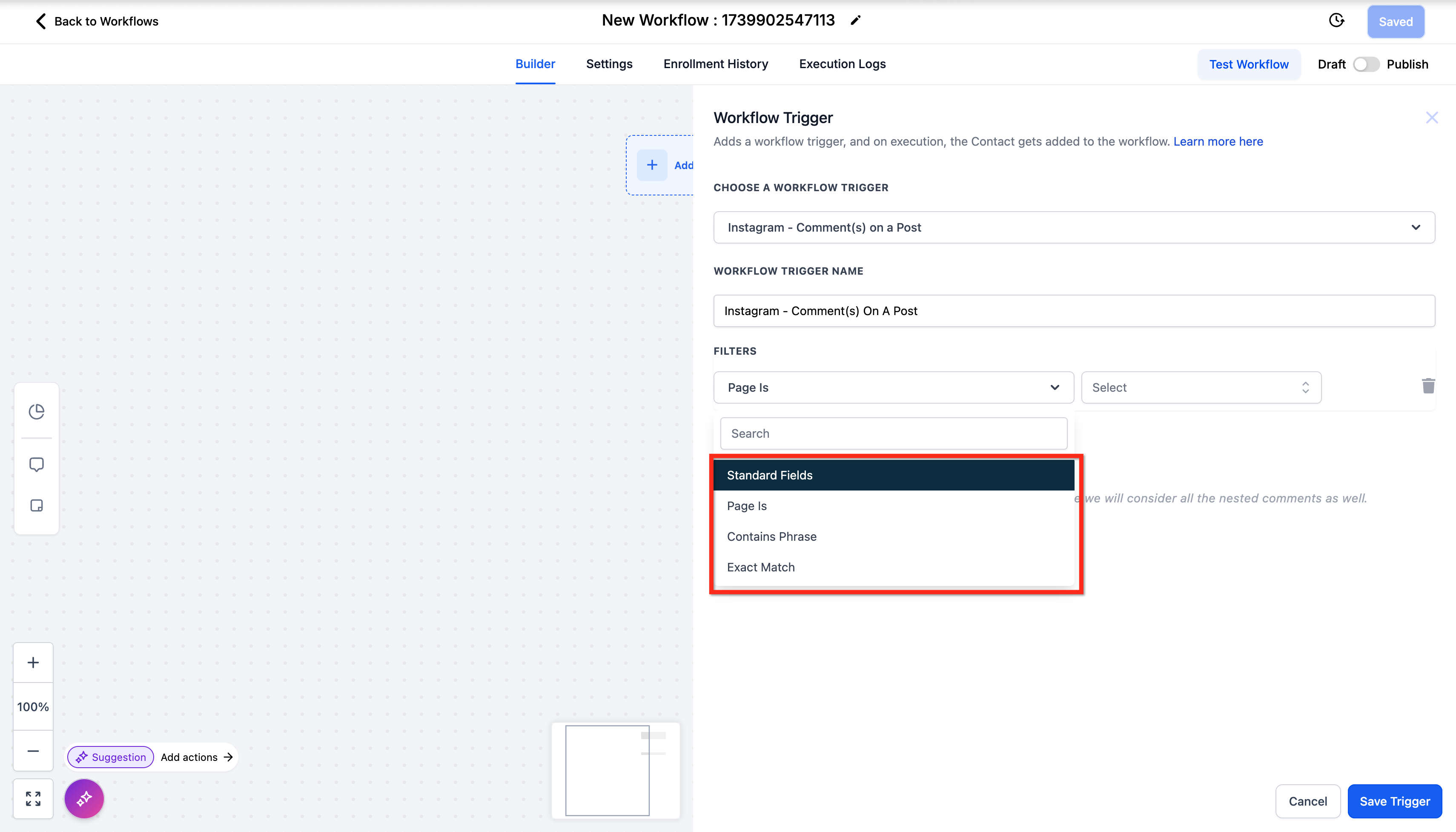Click the filter Search input field
This screenshot has width=1456, height=832.
(x=893, y=433)
